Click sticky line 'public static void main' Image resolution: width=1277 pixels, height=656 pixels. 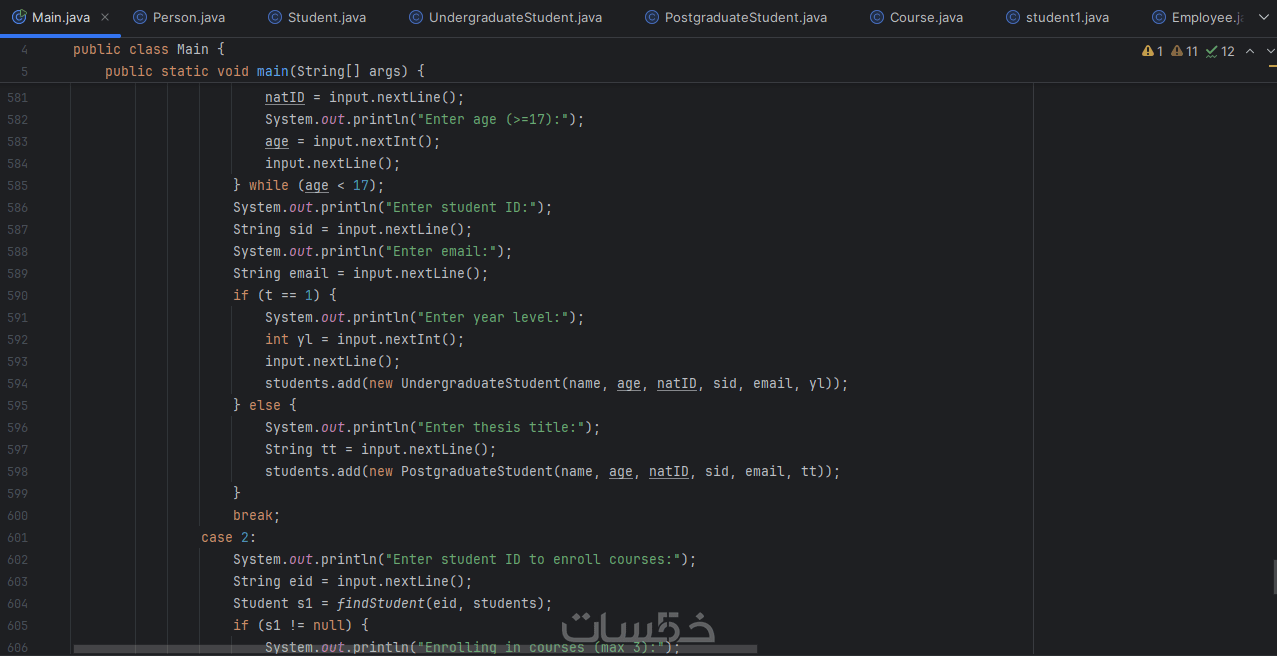[x=265, y=71]
